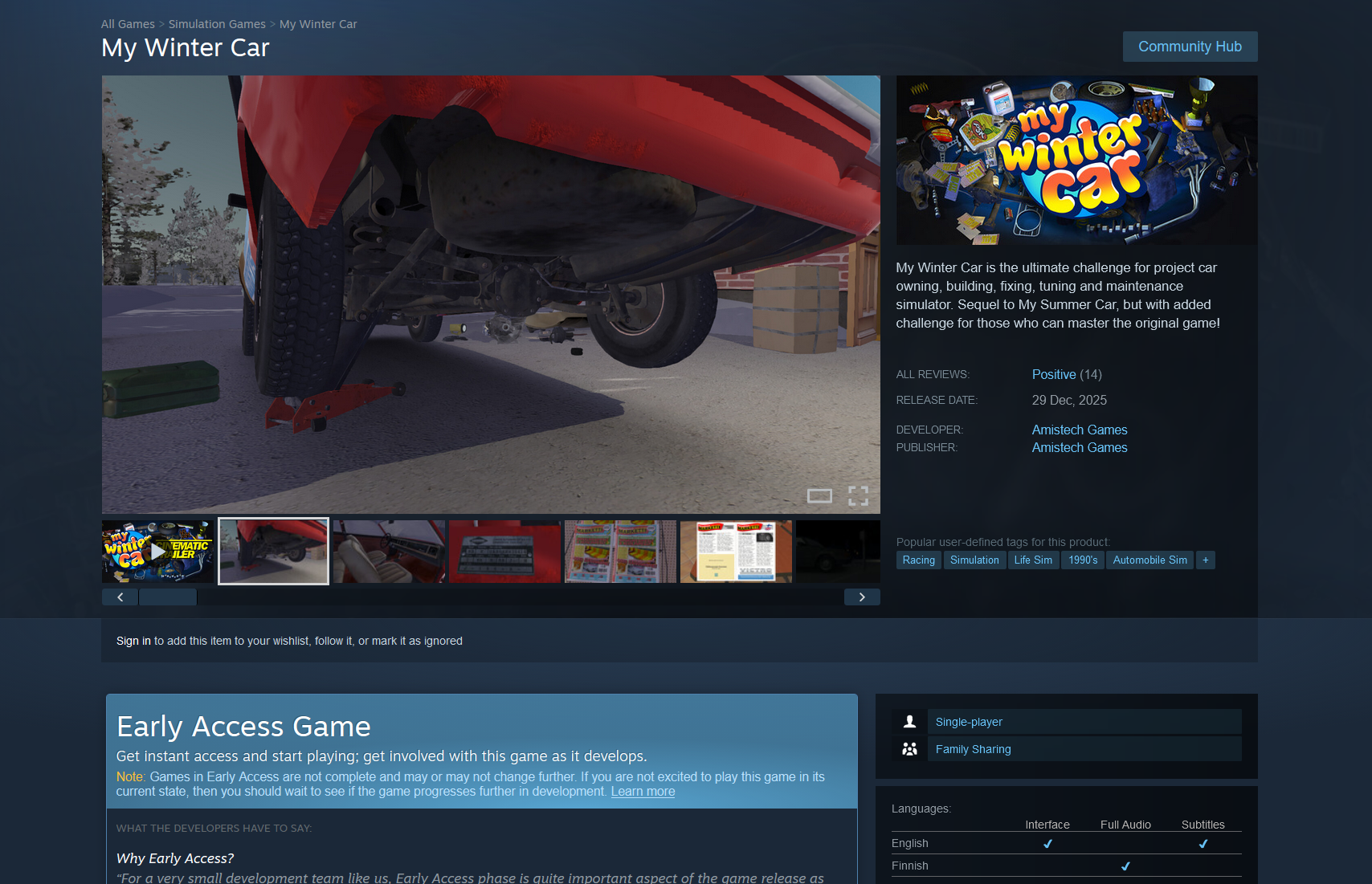Select the newspaper page thumbnail
The width and height of the screenshot is (1372, 884).
click(736, 551)
